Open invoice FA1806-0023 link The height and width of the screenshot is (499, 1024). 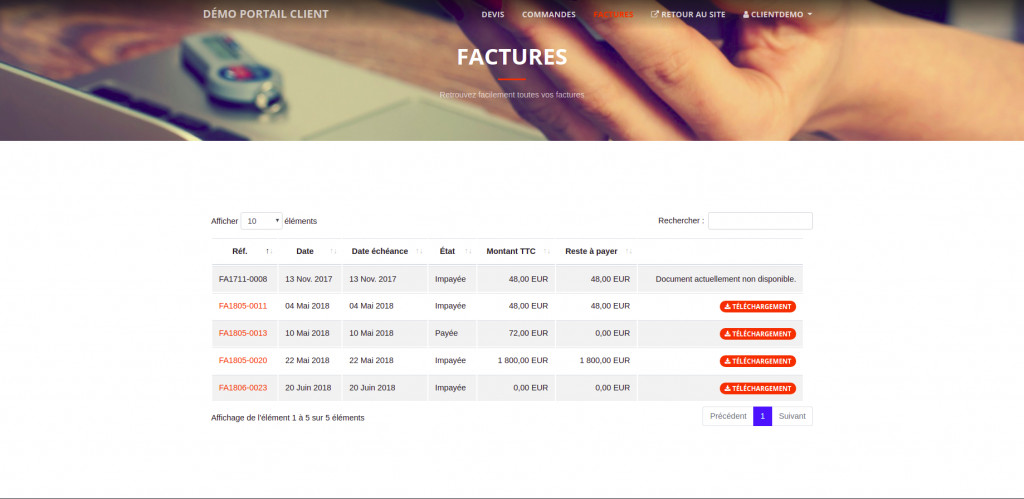[x=243, y=388]
